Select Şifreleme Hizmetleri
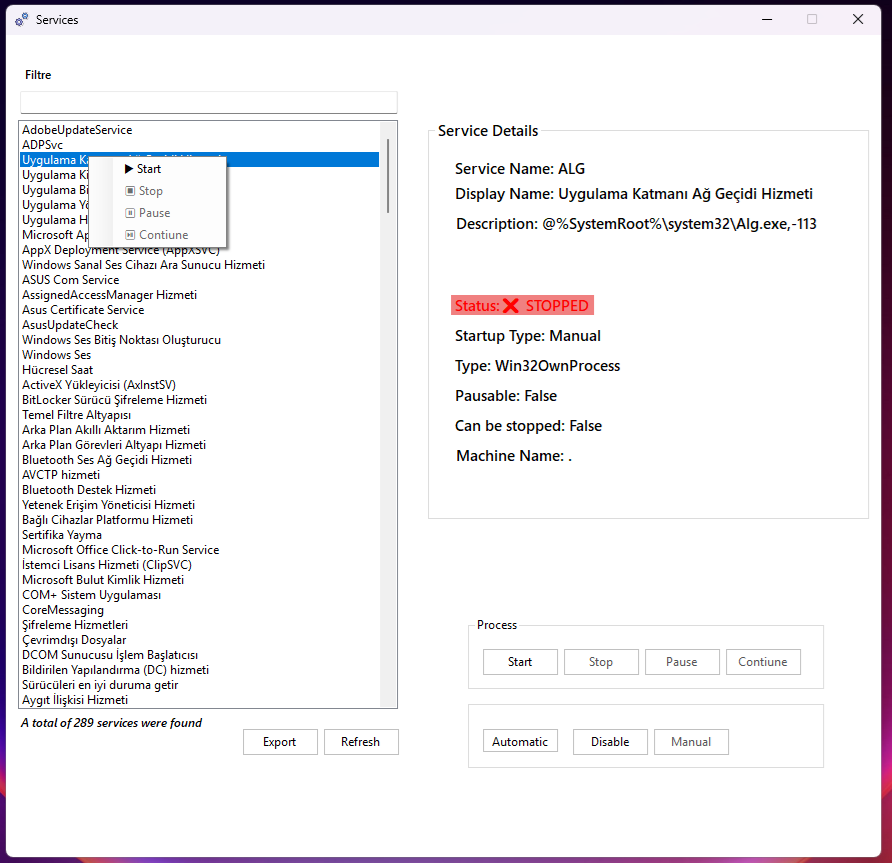This screenshot has width=892, height=863. pos(200,625)
